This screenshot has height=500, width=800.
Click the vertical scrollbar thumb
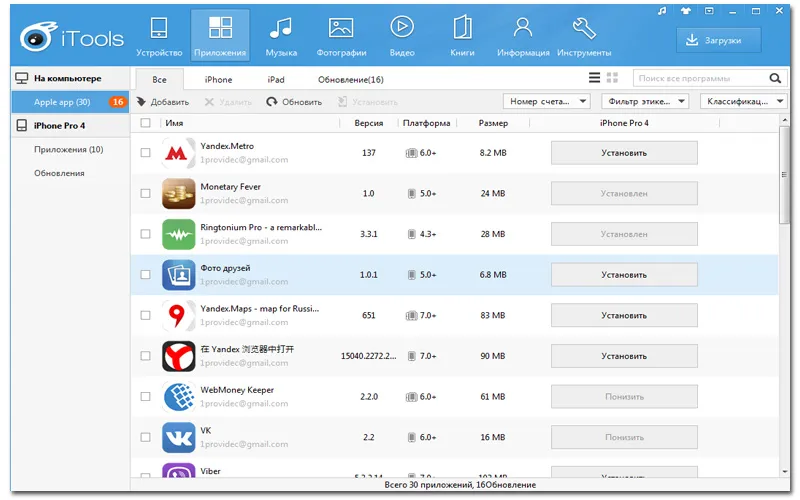(x=784, y=175)
